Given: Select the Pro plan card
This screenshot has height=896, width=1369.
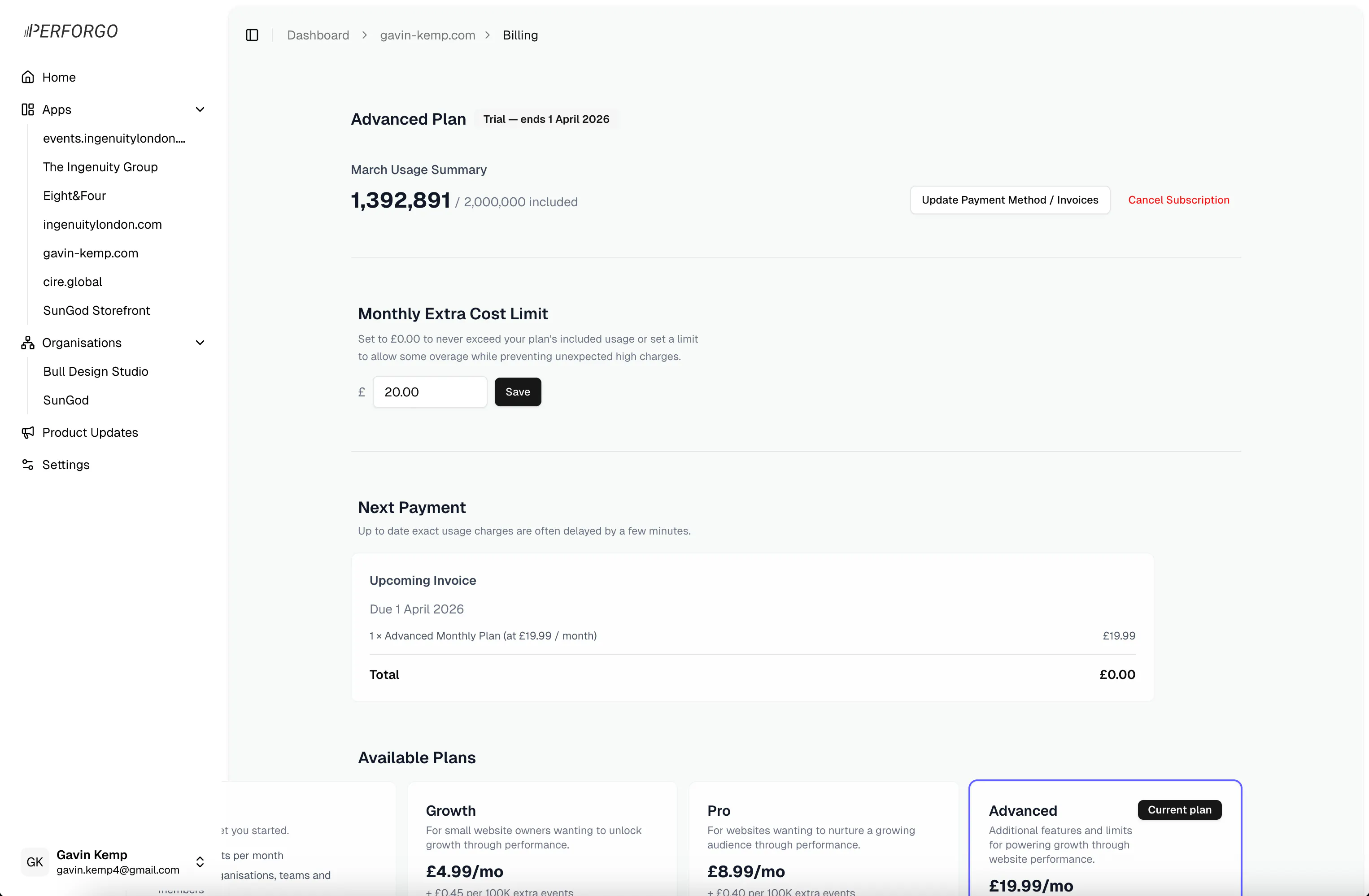Looking at the screenshot, I should [824, 839].
